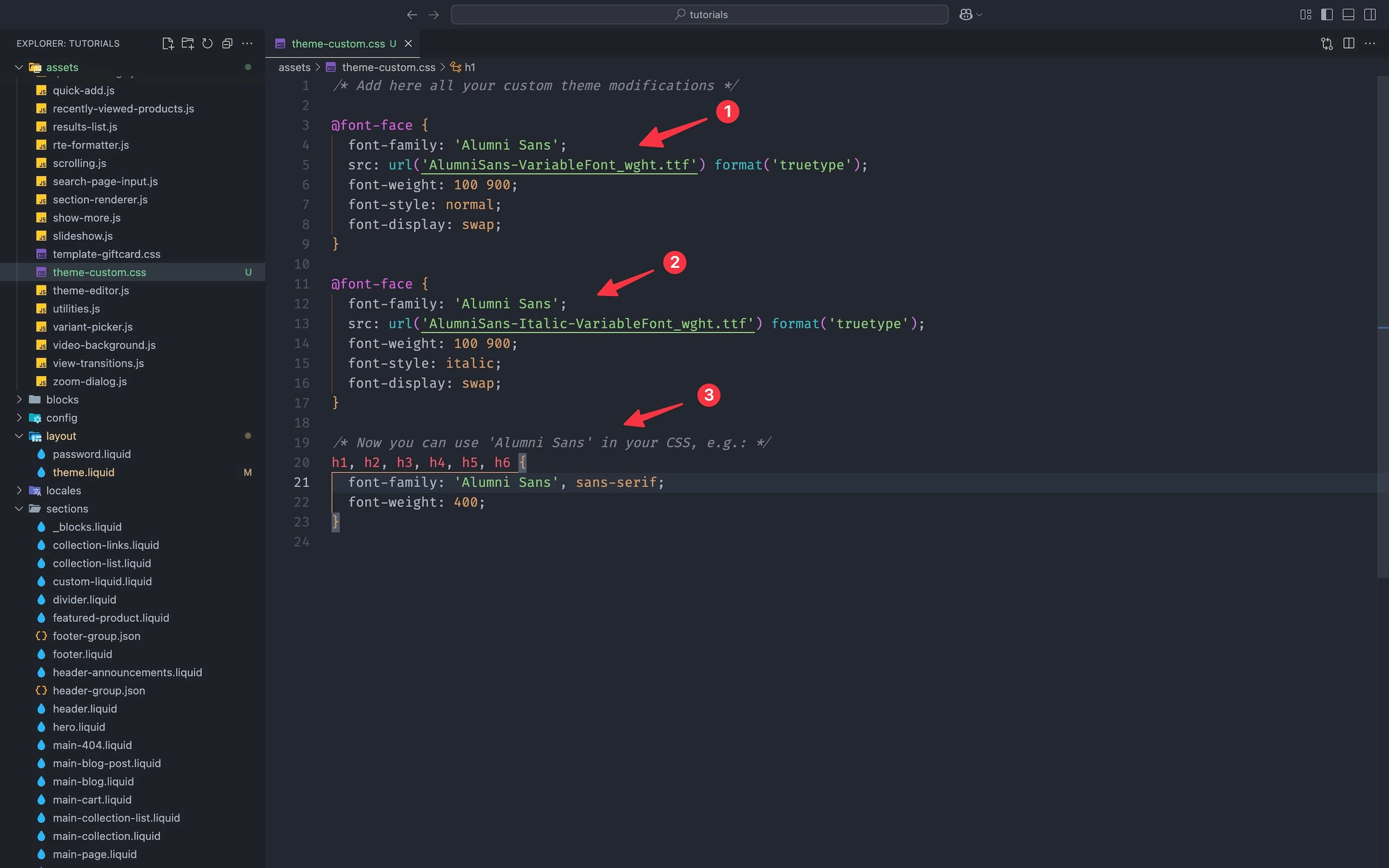Click the New Folder icon in Explorer
The height and width of the screenshot is (868, 1389).
(188, 43)
